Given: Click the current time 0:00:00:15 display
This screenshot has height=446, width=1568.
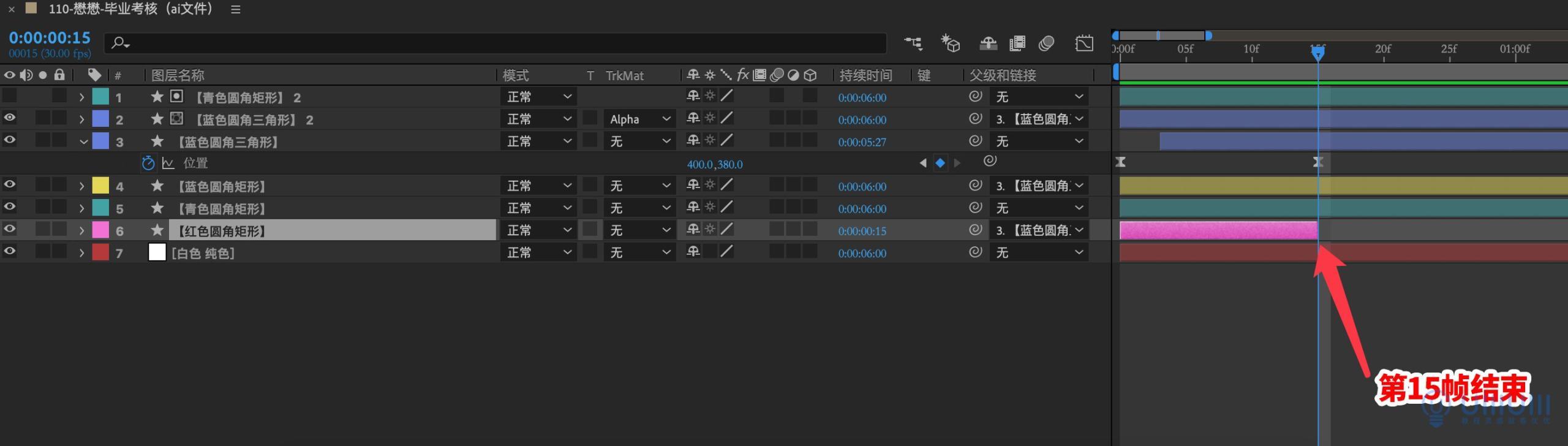Looking at the screenshot, I should [x=50, y=37].
